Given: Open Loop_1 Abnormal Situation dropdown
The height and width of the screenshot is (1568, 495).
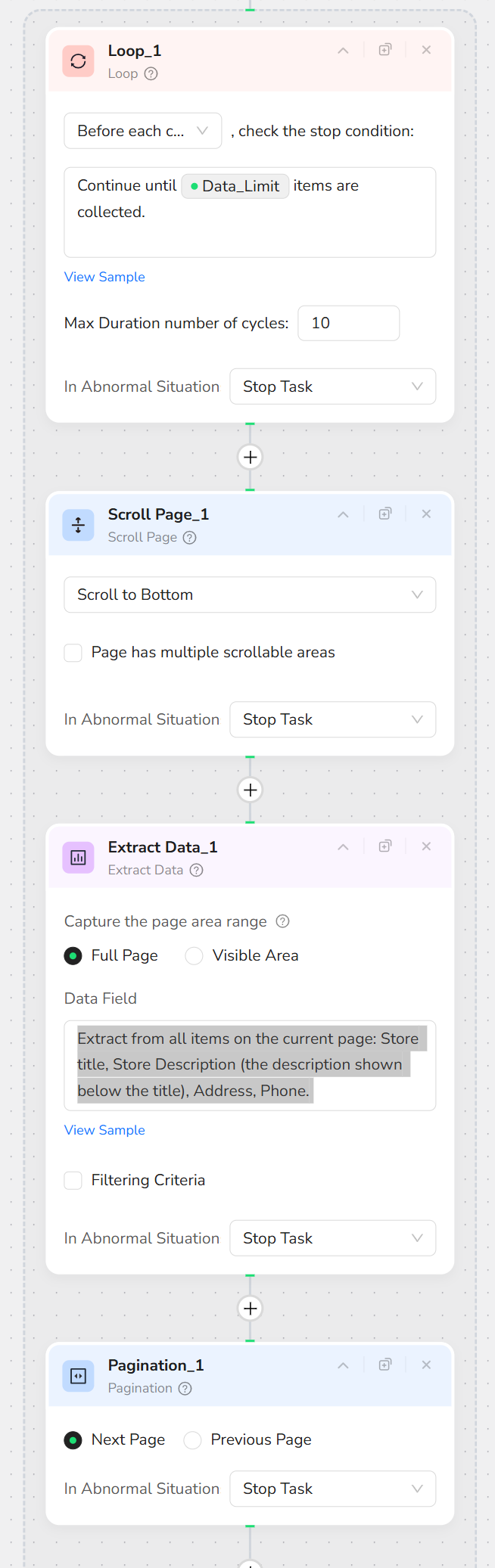Looking at the screenshot, I should (332, 387).
